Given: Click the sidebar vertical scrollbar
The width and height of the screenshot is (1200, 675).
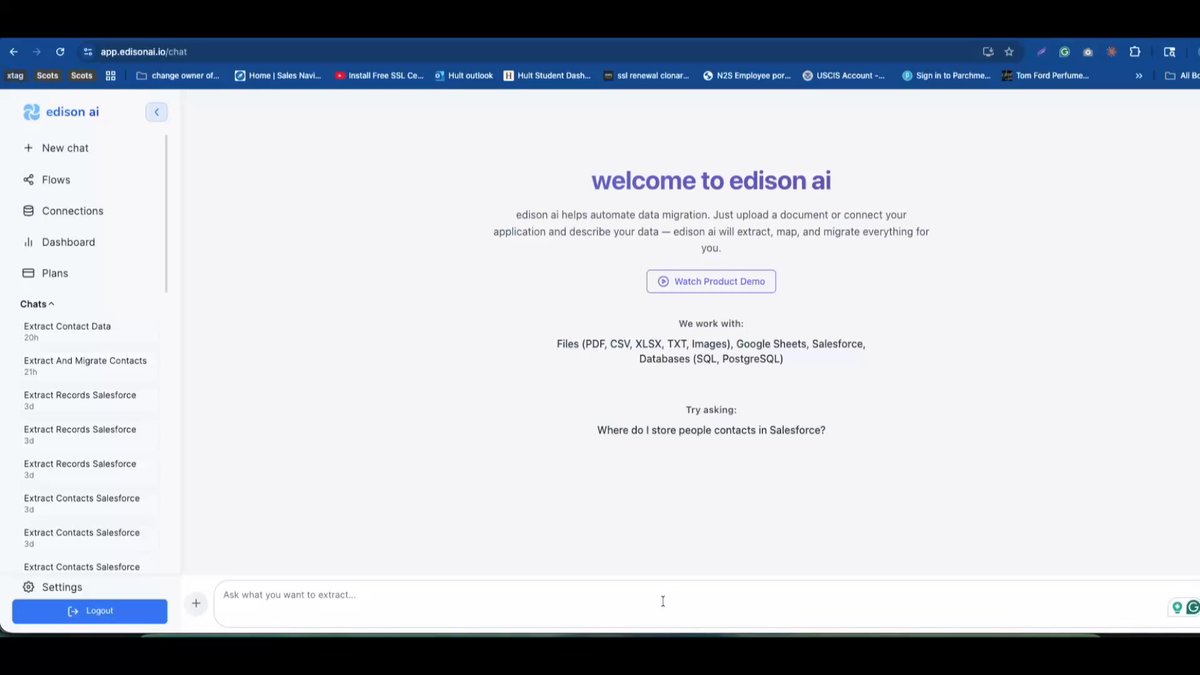Looking at the screenshot, I should click(166, 212).
